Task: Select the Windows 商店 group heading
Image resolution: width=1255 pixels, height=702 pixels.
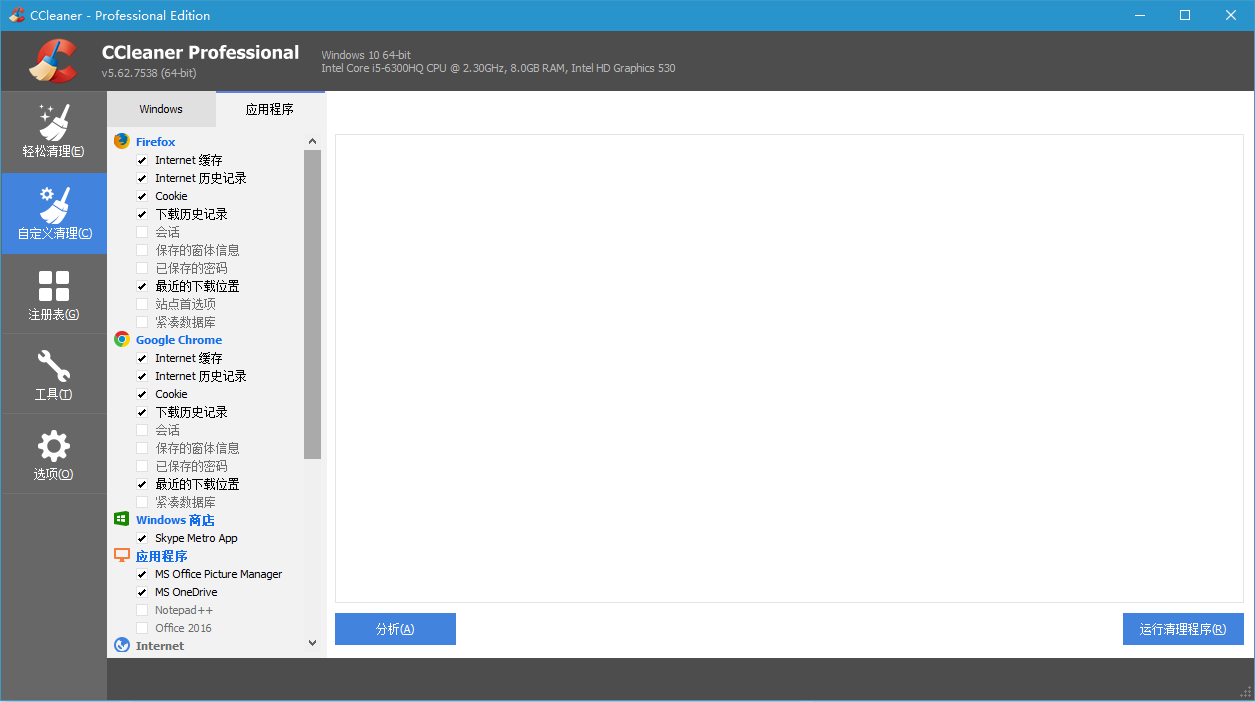Action: point(175,520)
